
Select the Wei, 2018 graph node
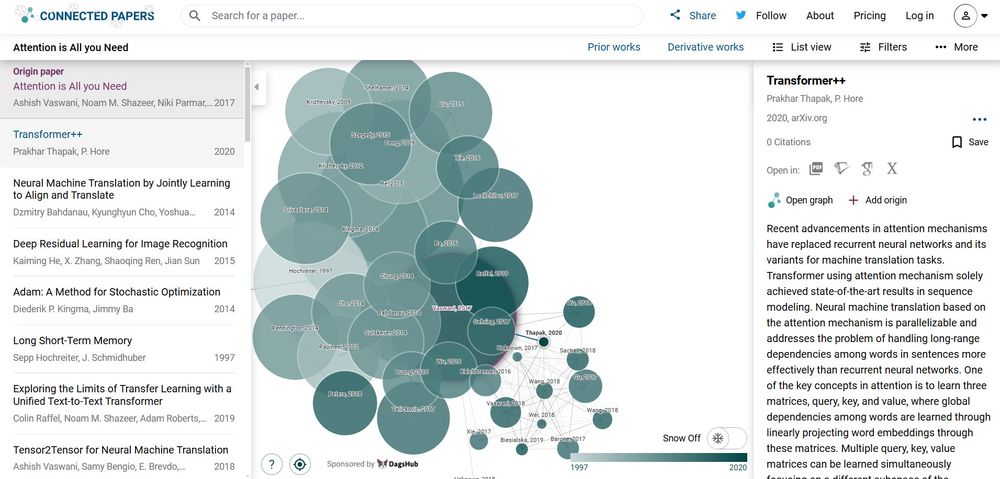tap(541, 424)
